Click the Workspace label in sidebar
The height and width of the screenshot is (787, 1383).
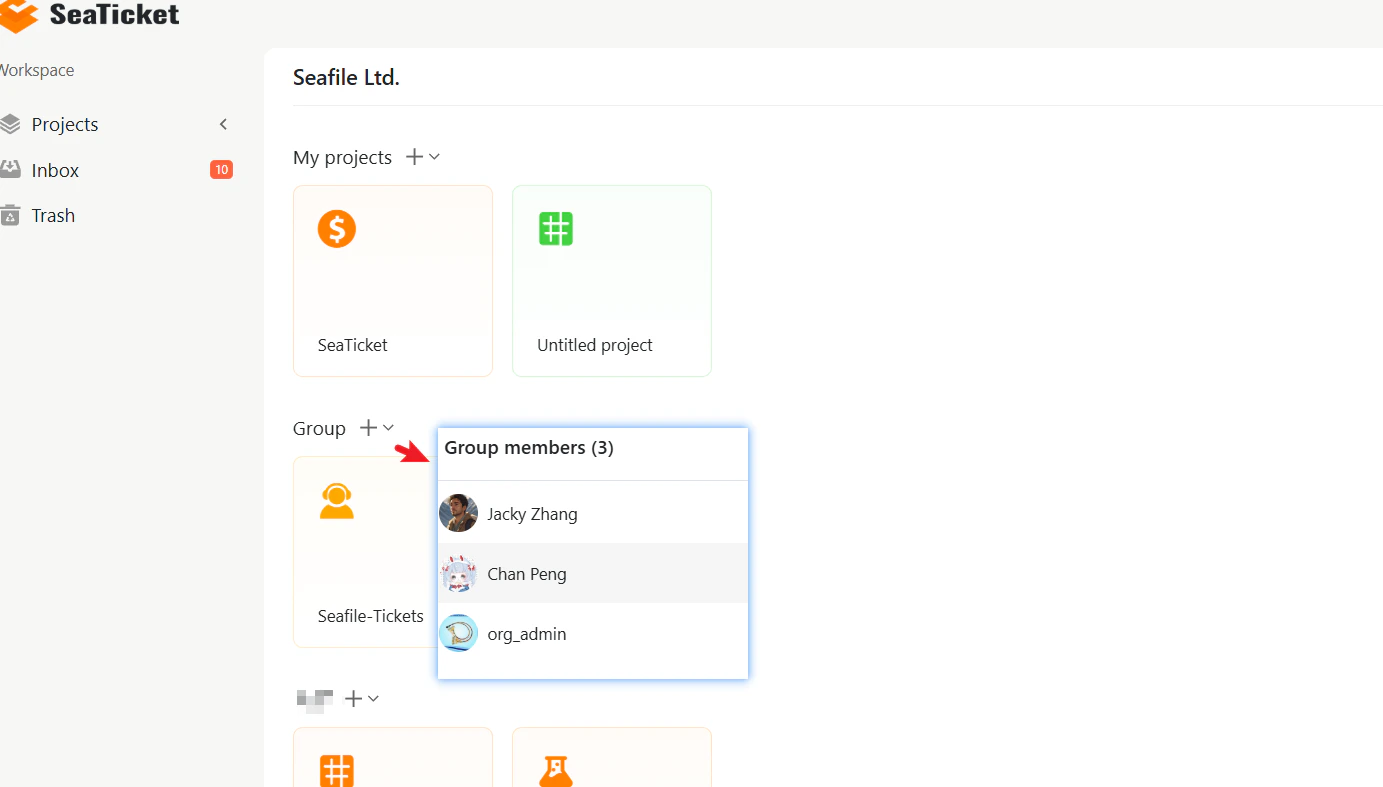pos(37,70)
